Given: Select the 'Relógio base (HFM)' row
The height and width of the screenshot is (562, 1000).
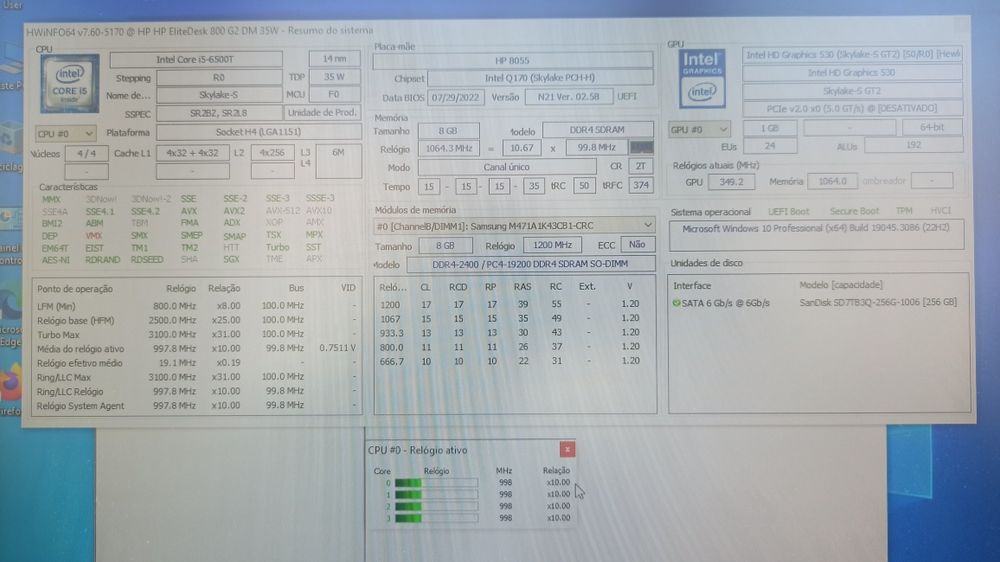Looking at the screenshot, I should tap(196, 320).
